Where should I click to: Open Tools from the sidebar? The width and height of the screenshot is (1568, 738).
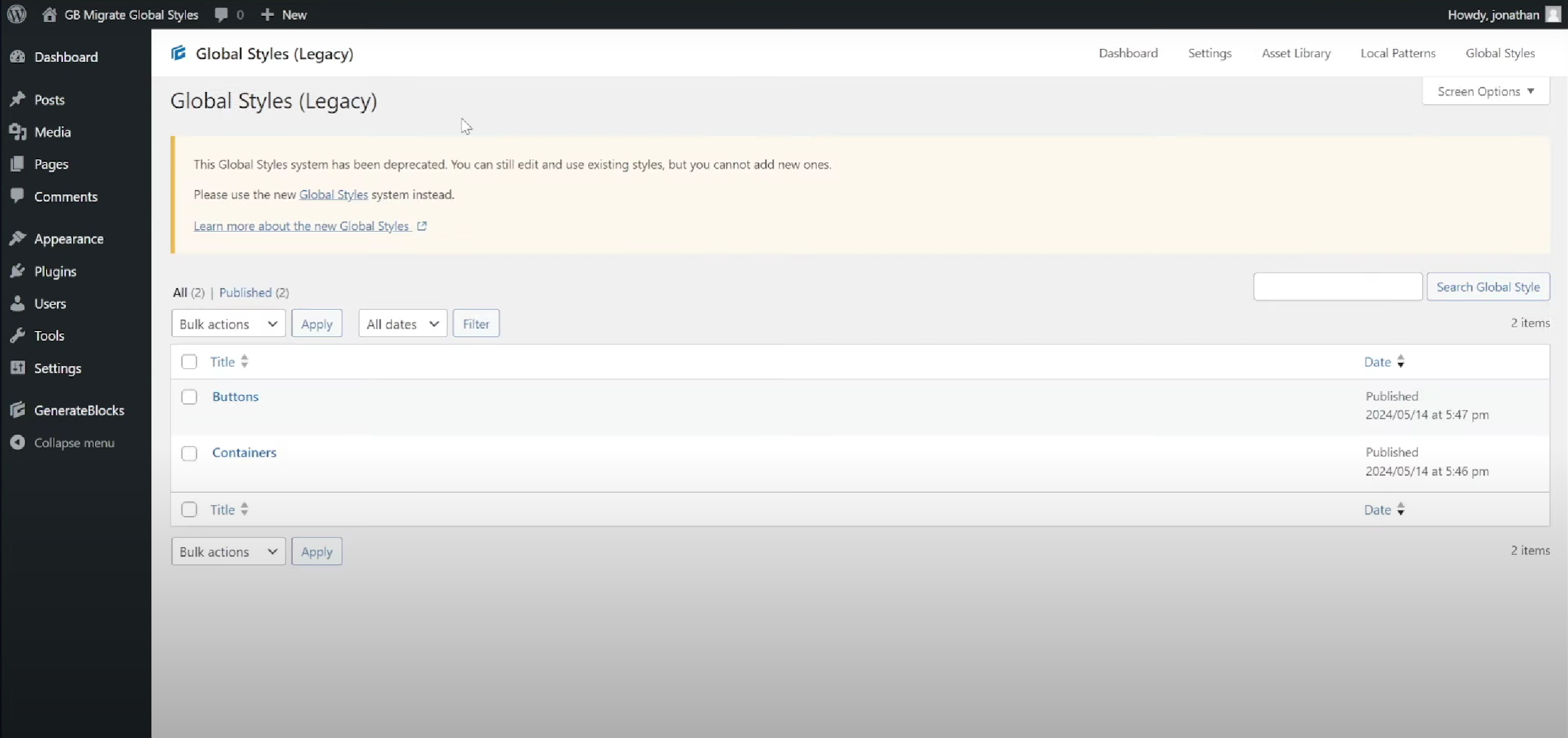pos(49,335)
